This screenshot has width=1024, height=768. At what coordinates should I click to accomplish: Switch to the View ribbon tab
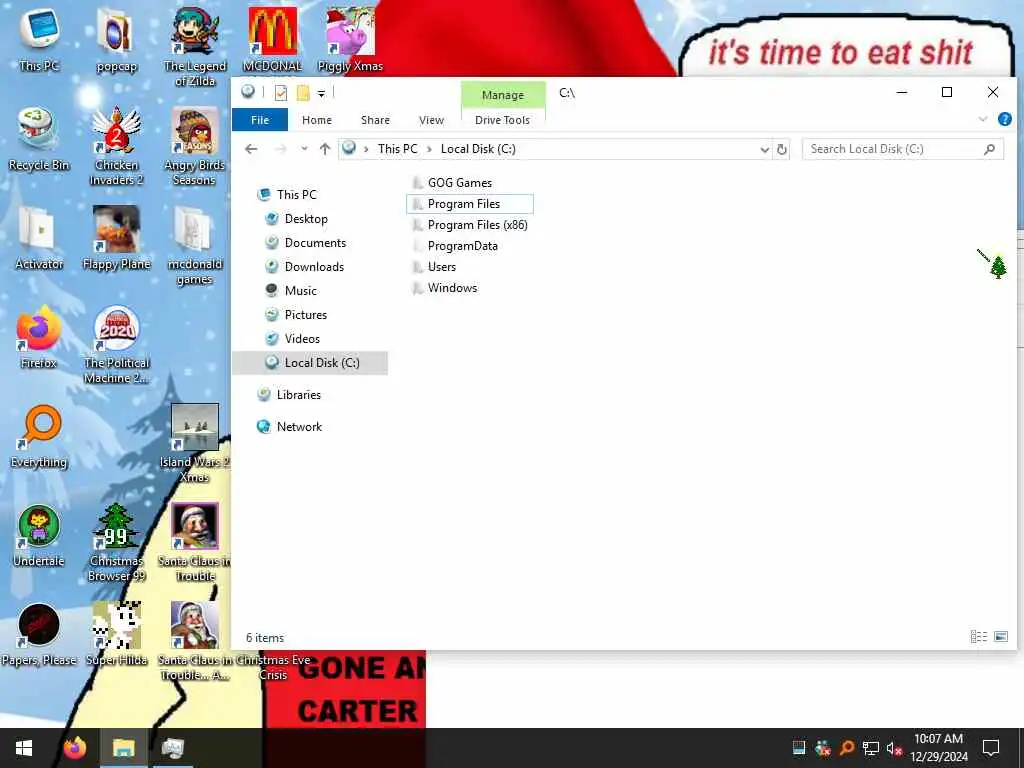coord(431,120)
